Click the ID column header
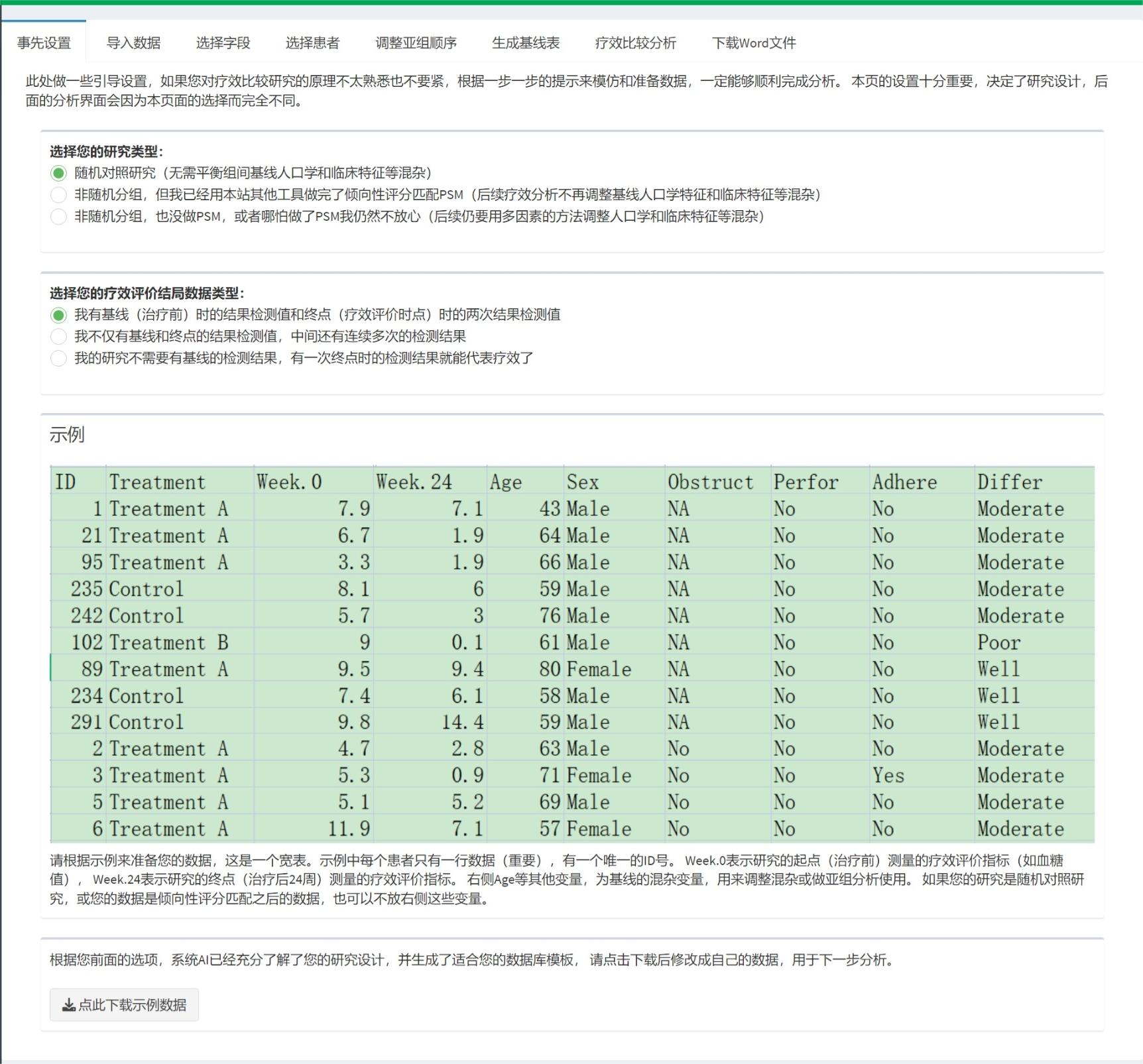 coord(65,482)
